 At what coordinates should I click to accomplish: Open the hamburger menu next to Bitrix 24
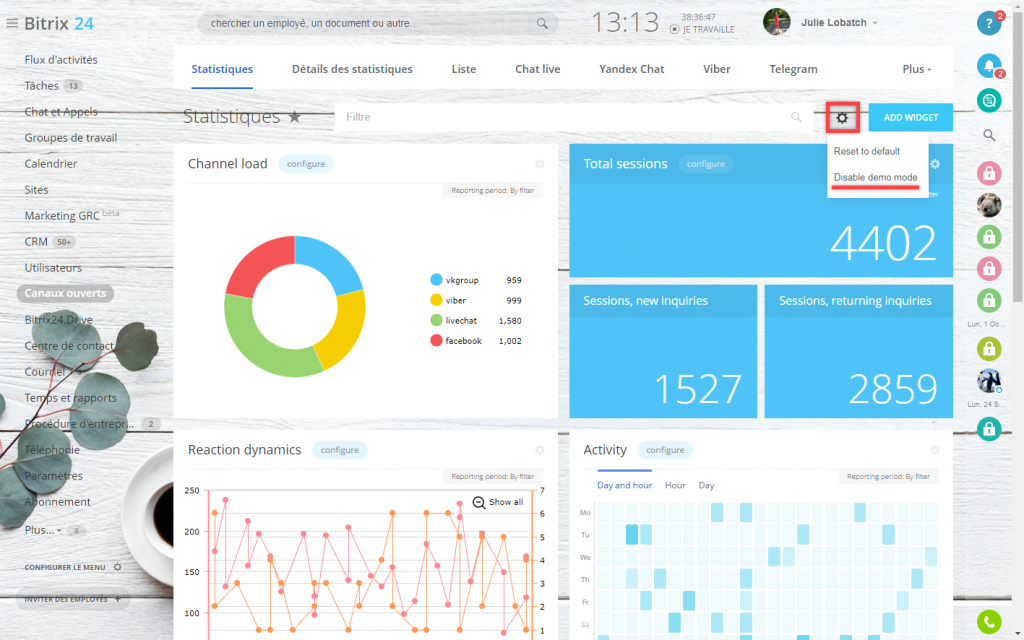(12, 24)
